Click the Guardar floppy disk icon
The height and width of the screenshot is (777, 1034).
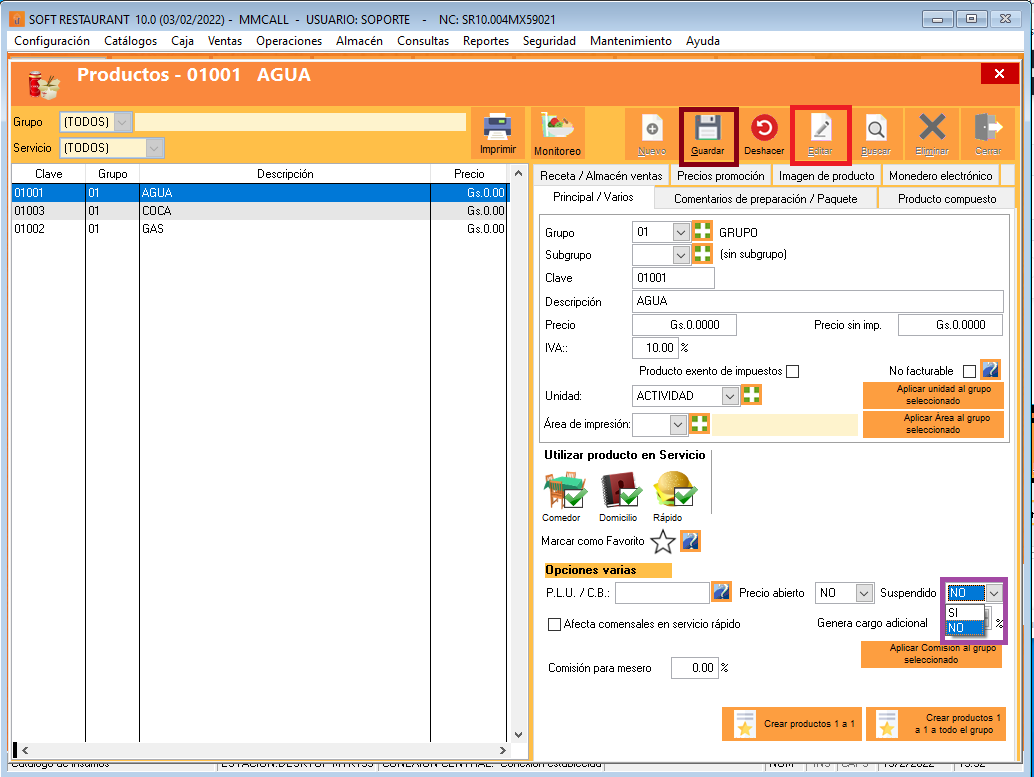[x=708, y=129]
